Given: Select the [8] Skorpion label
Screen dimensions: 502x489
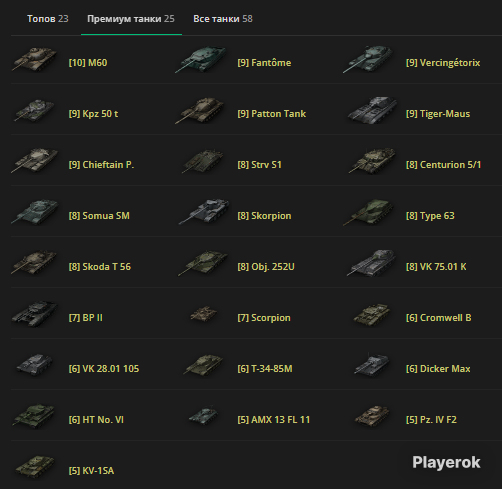Looking at the screenshot, I should [264, 216].
